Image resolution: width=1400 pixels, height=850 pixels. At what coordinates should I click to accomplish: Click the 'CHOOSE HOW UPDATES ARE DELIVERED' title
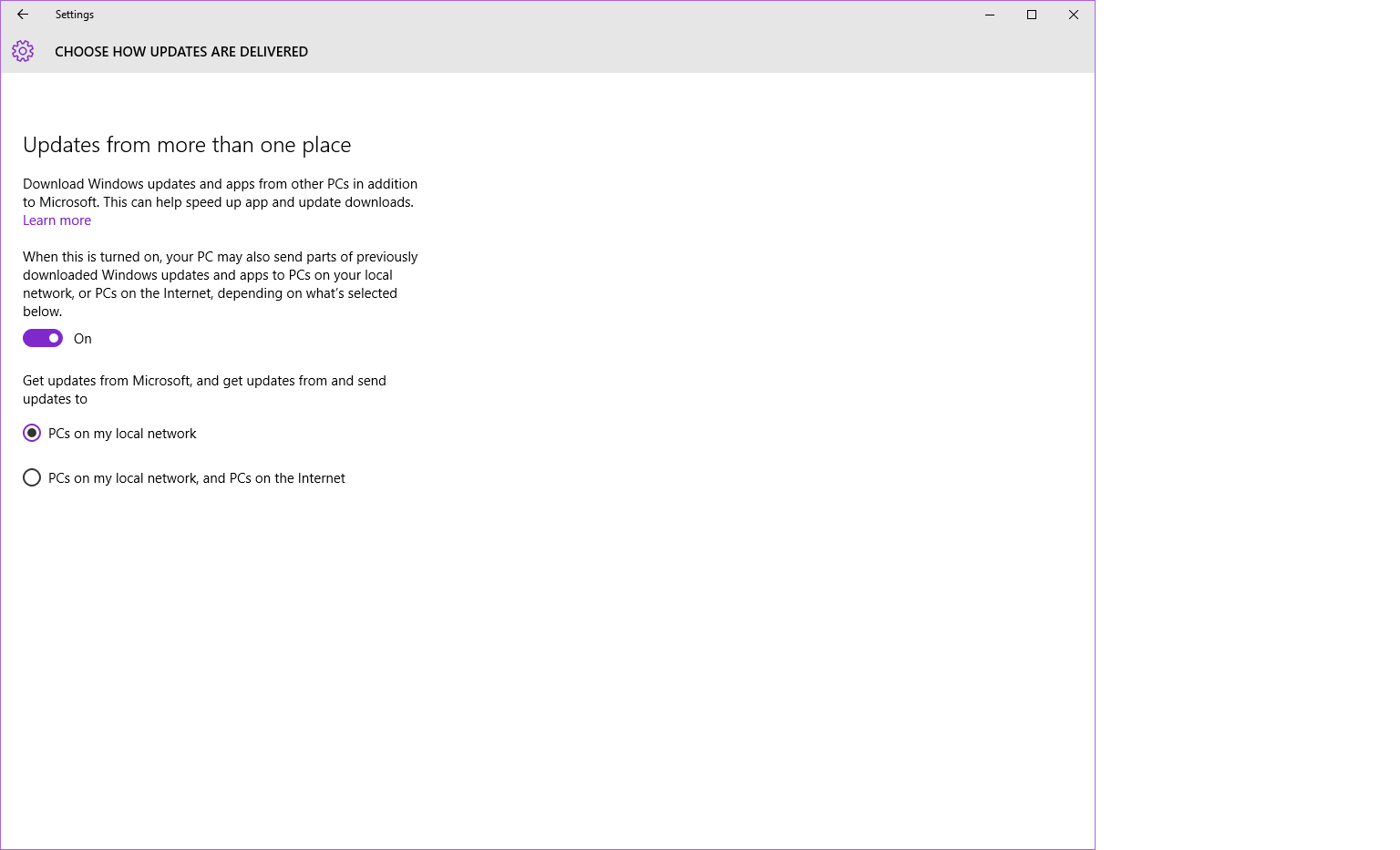tap(181, 52)
